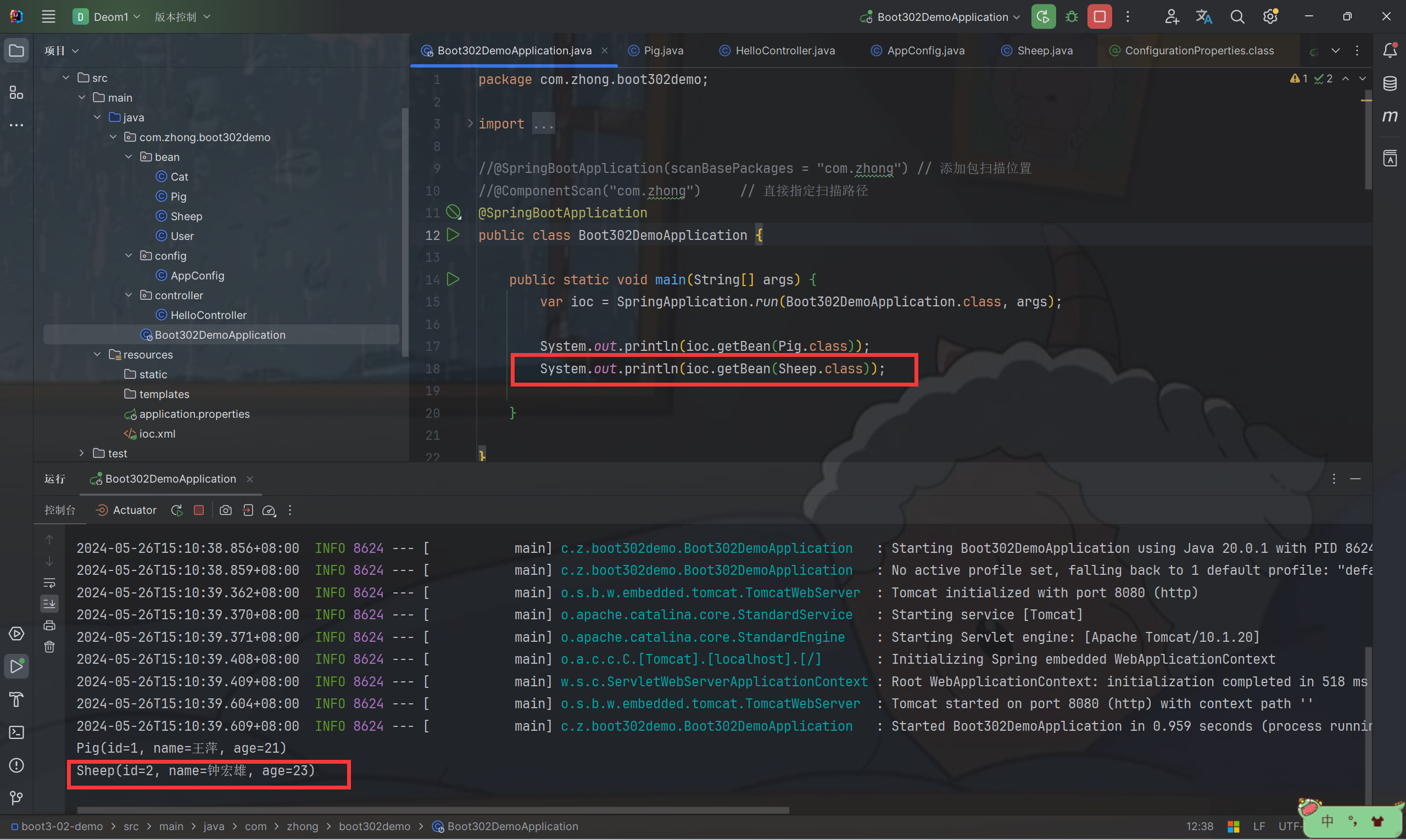Image resolution: width=1406 pixels, height=840 pixels.
Task: Toggle soft-wrap in the console
Action: point(49,583)
